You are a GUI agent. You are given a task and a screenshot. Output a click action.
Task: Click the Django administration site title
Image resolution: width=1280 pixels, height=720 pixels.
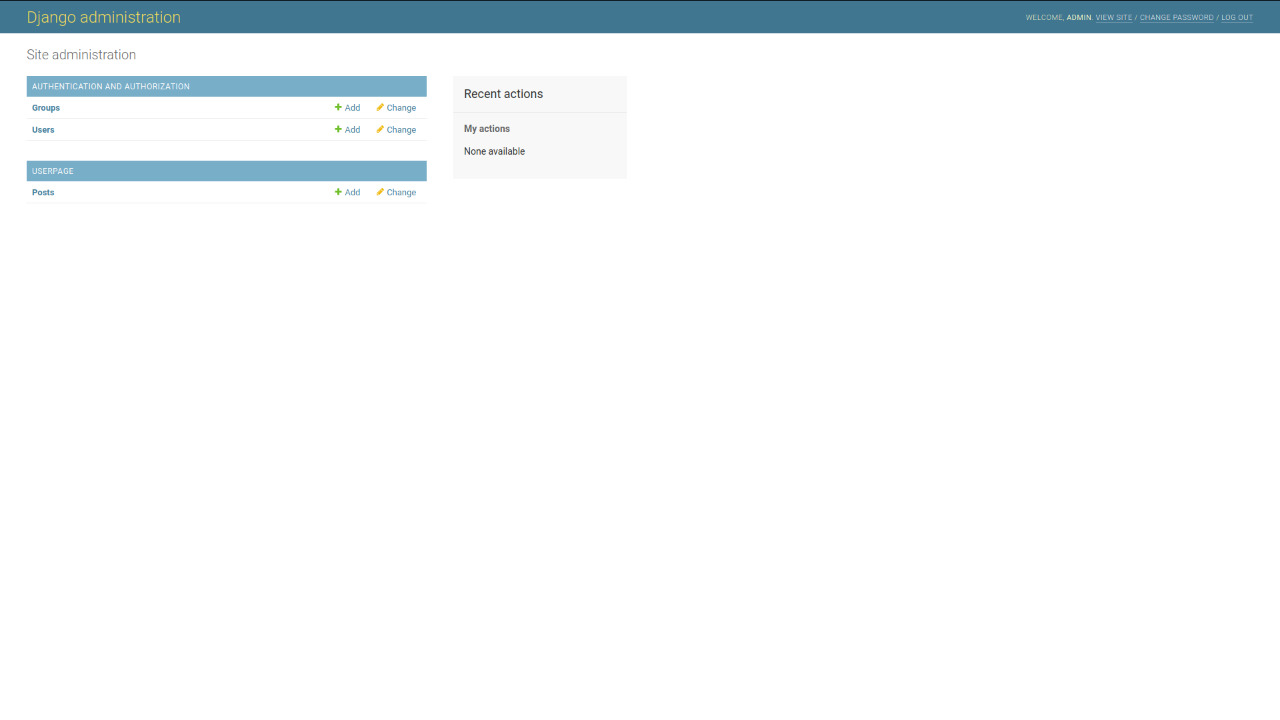[104, 17]
